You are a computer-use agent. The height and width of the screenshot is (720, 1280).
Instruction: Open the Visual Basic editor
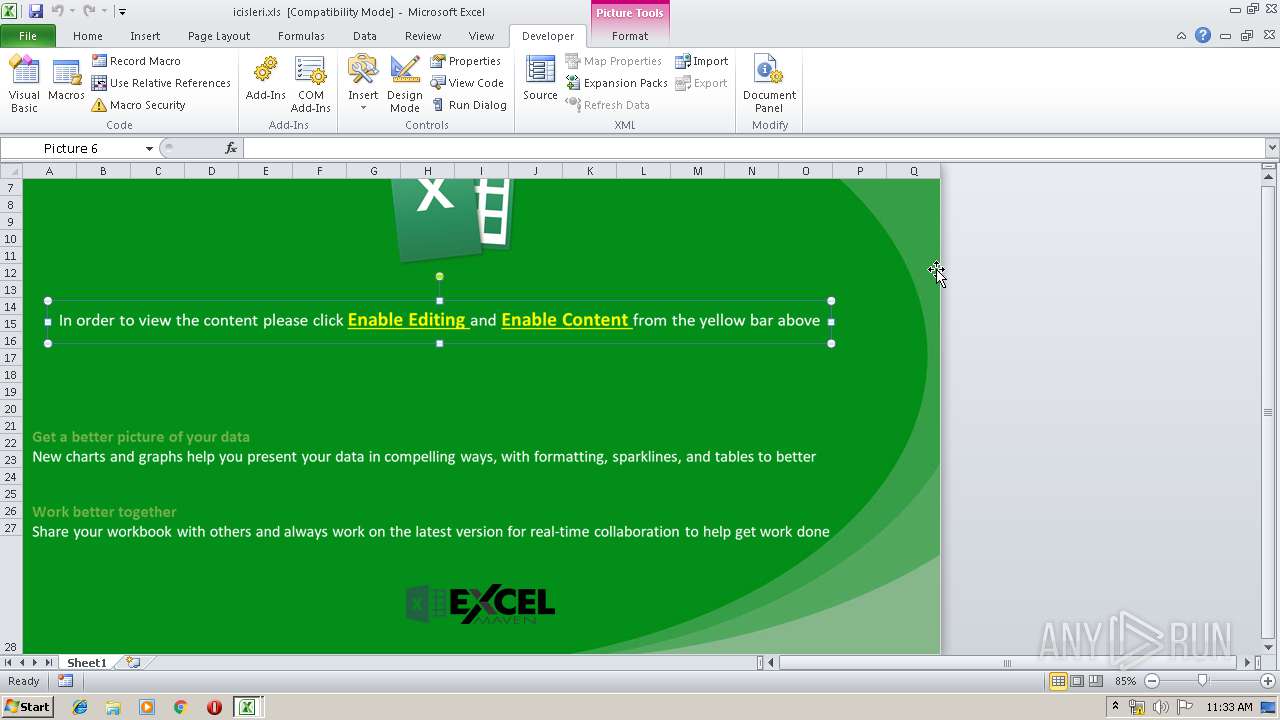(24, 84)
